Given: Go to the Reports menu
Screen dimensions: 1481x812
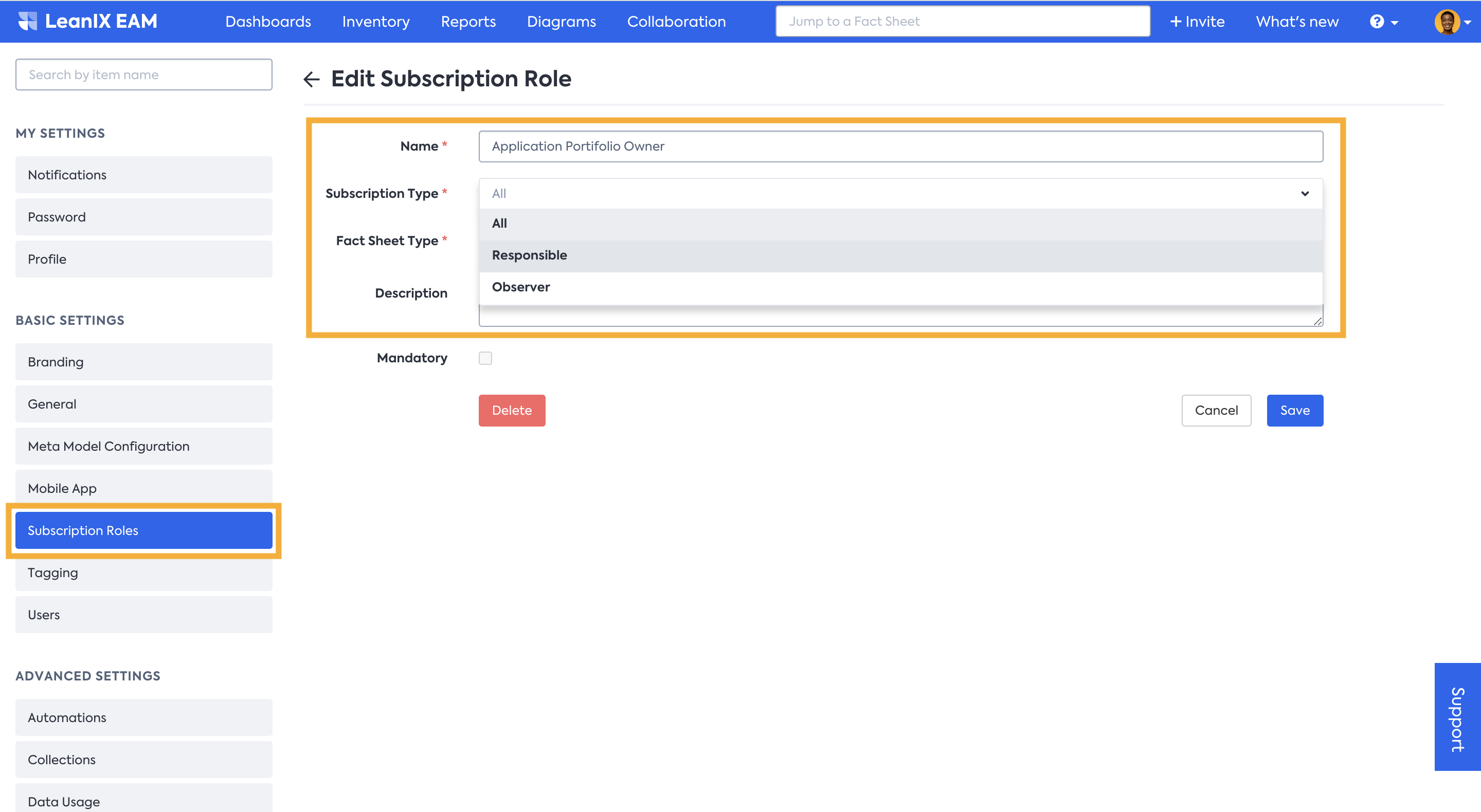Looking at the screenshot, I should [x=468, y=22].
